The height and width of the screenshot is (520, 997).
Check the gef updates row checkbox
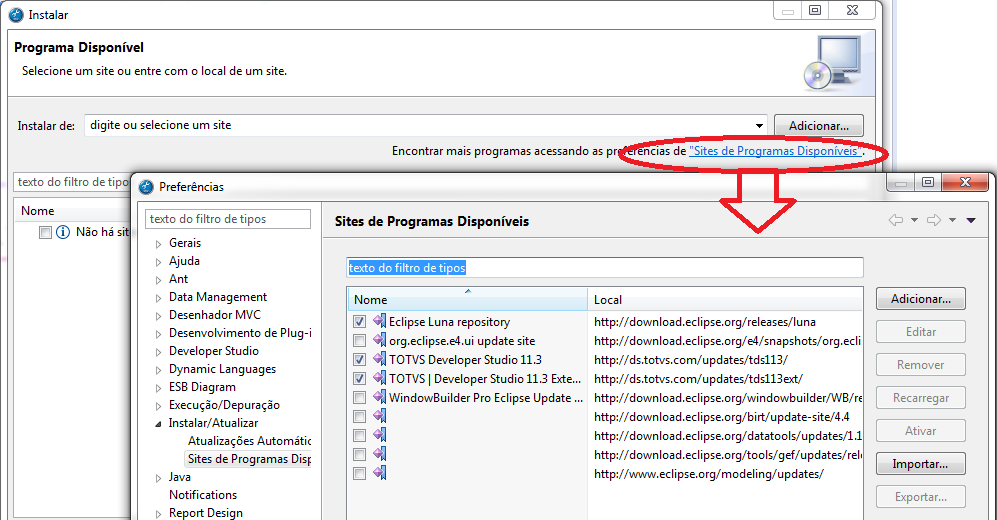point(359,455)
